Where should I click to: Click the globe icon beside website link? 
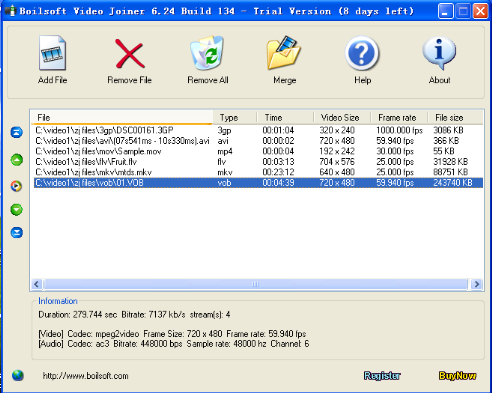(x=18, y=375)
